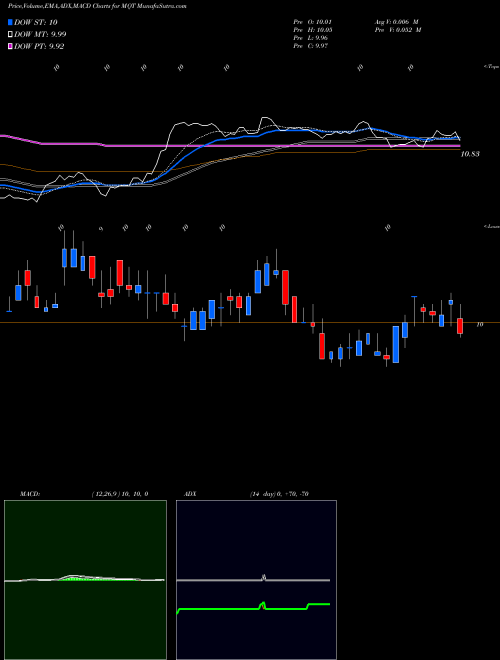Click the 'Pre O: 10.01' value
Viewport: 500px width, 660px height.
(311, 22)
